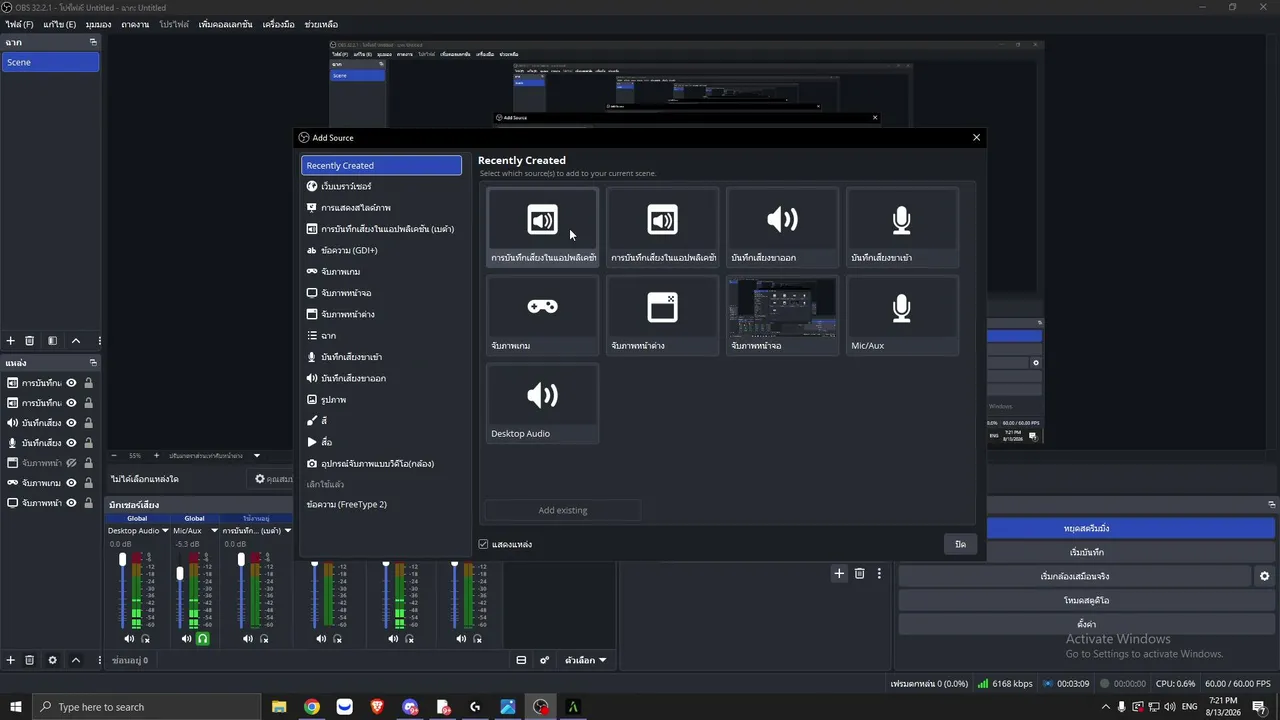Move the scene up with the ฉาก panel arrow
This screenshot has width=1280, height=720.
point(75,341)
